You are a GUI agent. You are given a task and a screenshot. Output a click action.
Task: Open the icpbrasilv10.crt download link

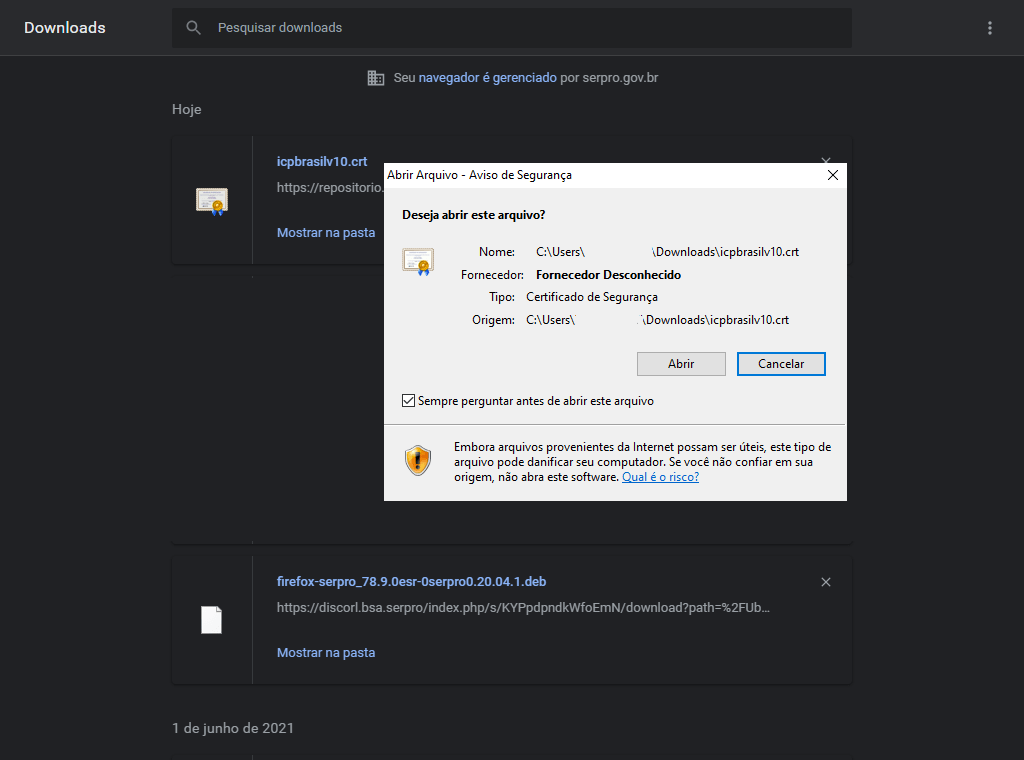click(x=322, y=162)
